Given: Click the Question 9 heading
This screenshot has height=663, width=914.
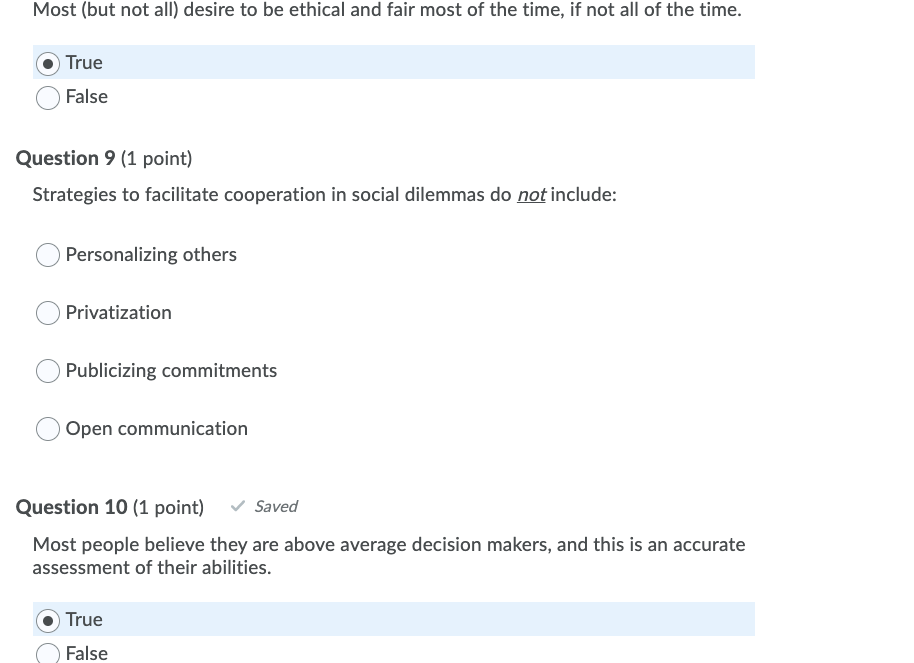Looking at the screenshot, I should click(65, 158).
